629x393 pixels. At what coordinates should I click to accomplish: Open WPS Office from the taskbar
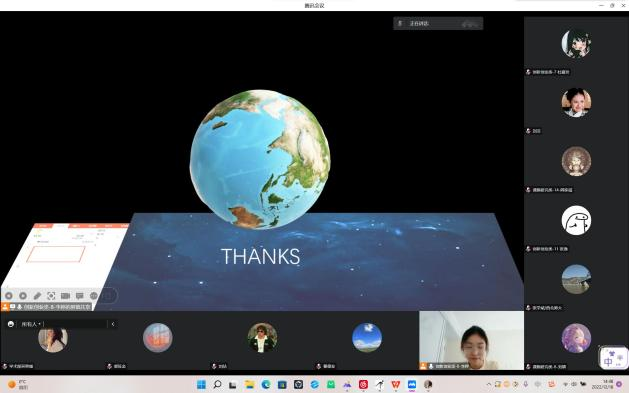[x=396, y=385]
